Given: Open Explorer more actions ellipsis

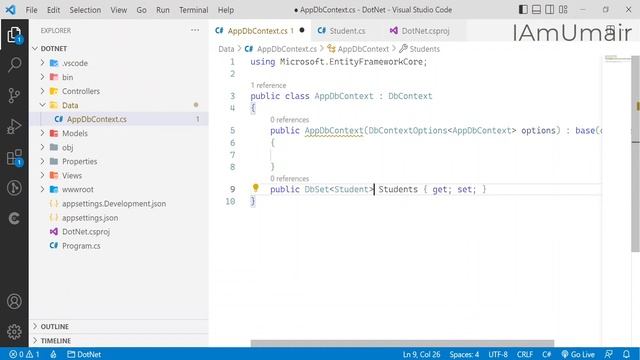Looking at the screenshot, I should tap(195, 30).
